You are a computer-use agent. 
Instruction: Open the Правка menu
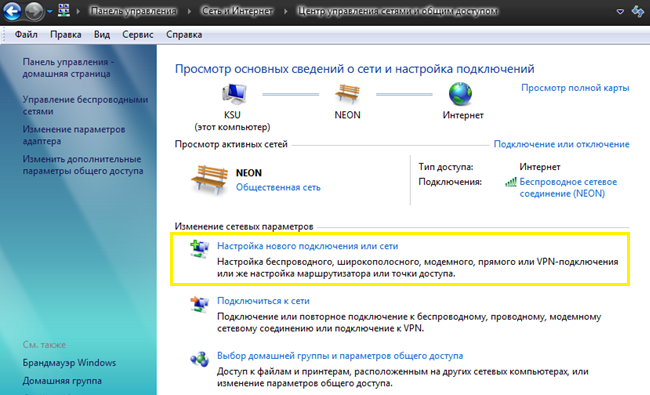tap(65, 34)
